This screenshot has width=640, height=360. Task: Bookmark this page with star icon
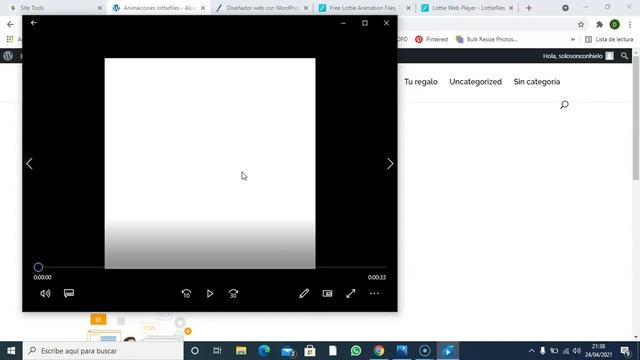[581, 24]
